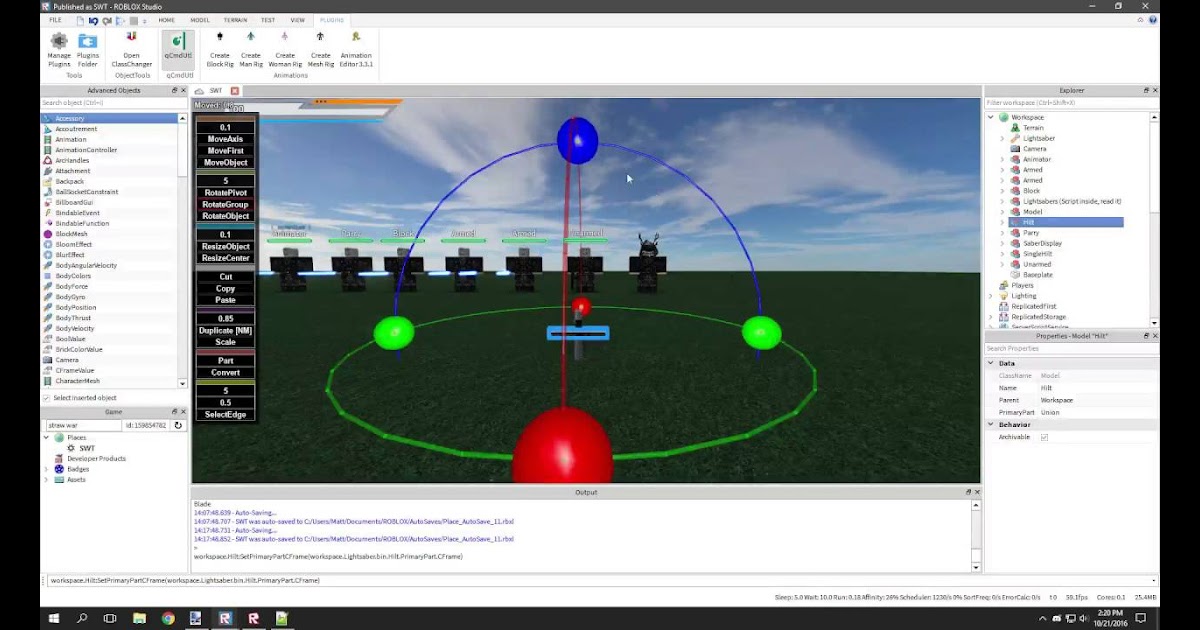Screen dimensions: 1200x630
Task: Close the SWT document tab
Action: 235,91
